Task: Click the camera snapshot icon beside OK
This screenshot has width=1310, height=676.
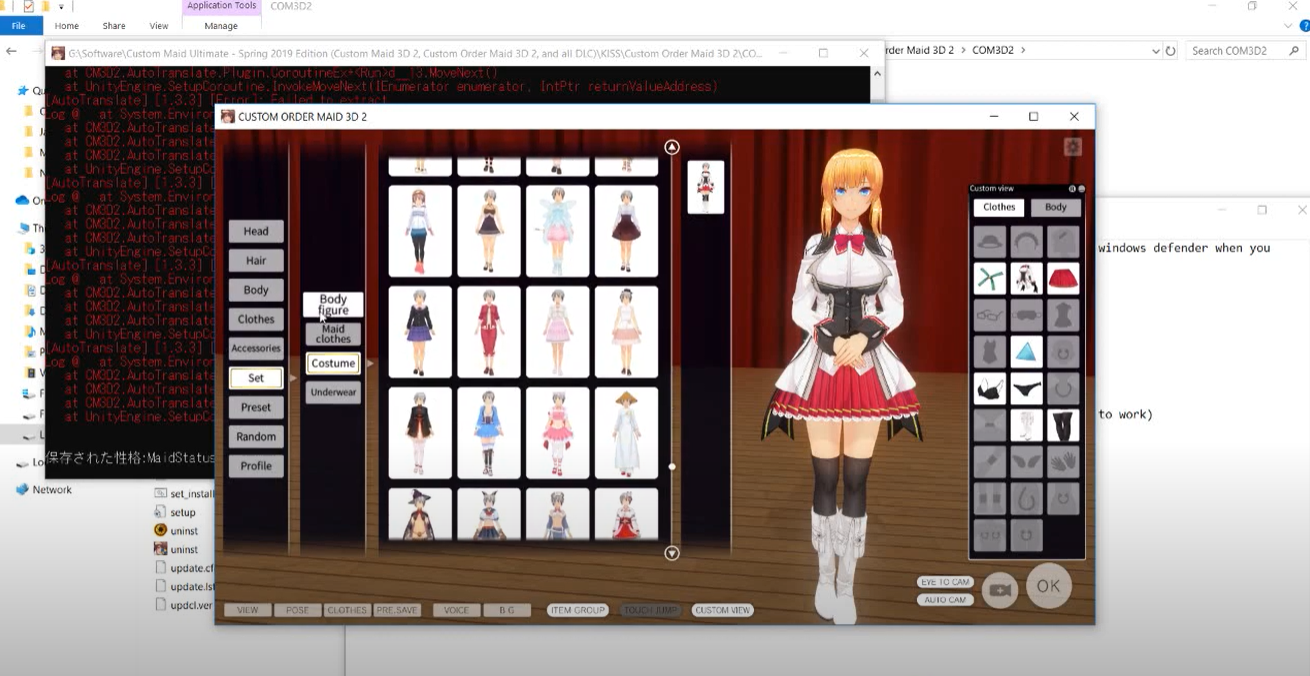Action: pos(999,590)
